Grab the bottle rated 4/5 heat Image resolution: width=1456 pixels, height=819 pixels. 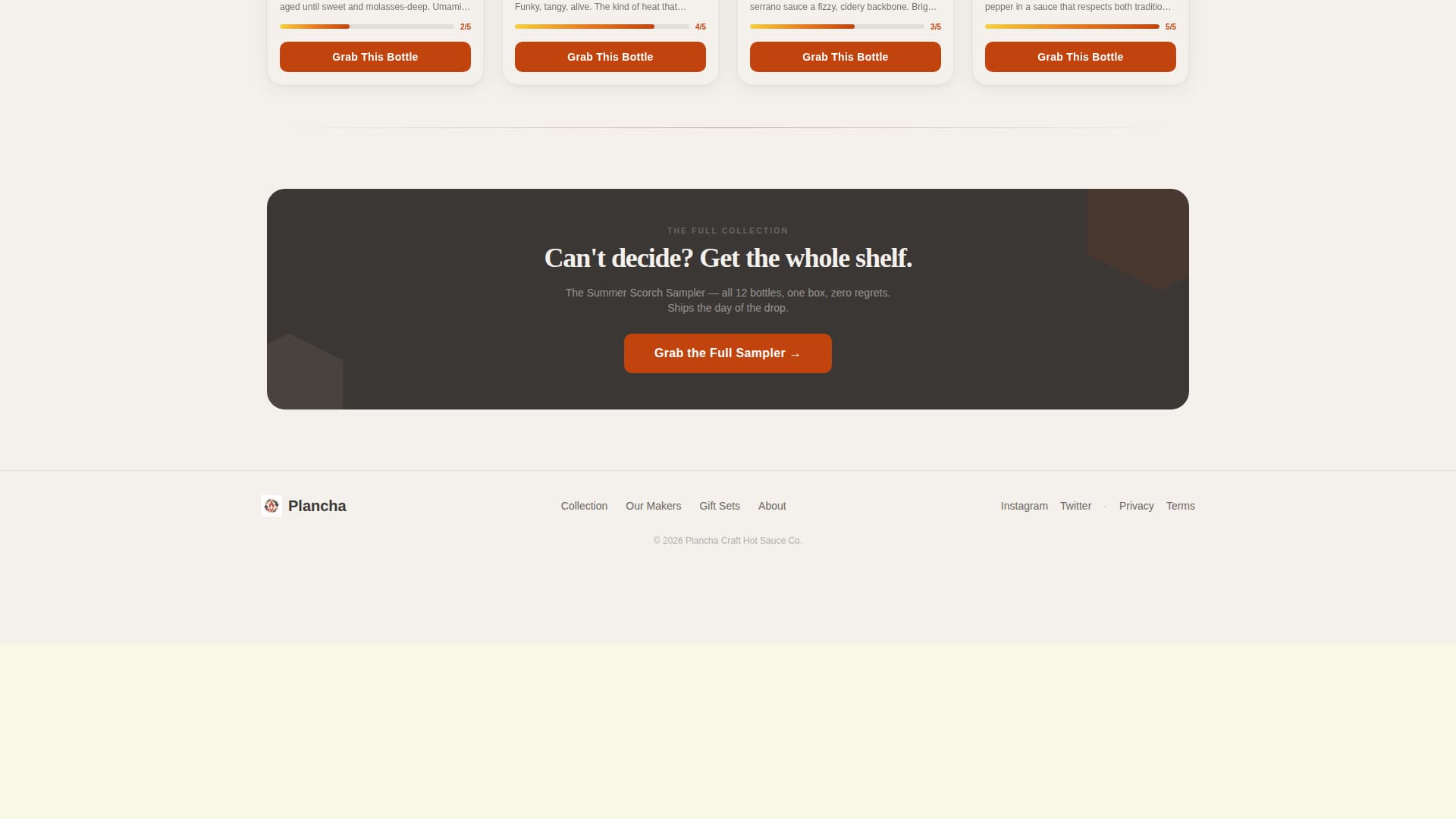click(610, 57)
